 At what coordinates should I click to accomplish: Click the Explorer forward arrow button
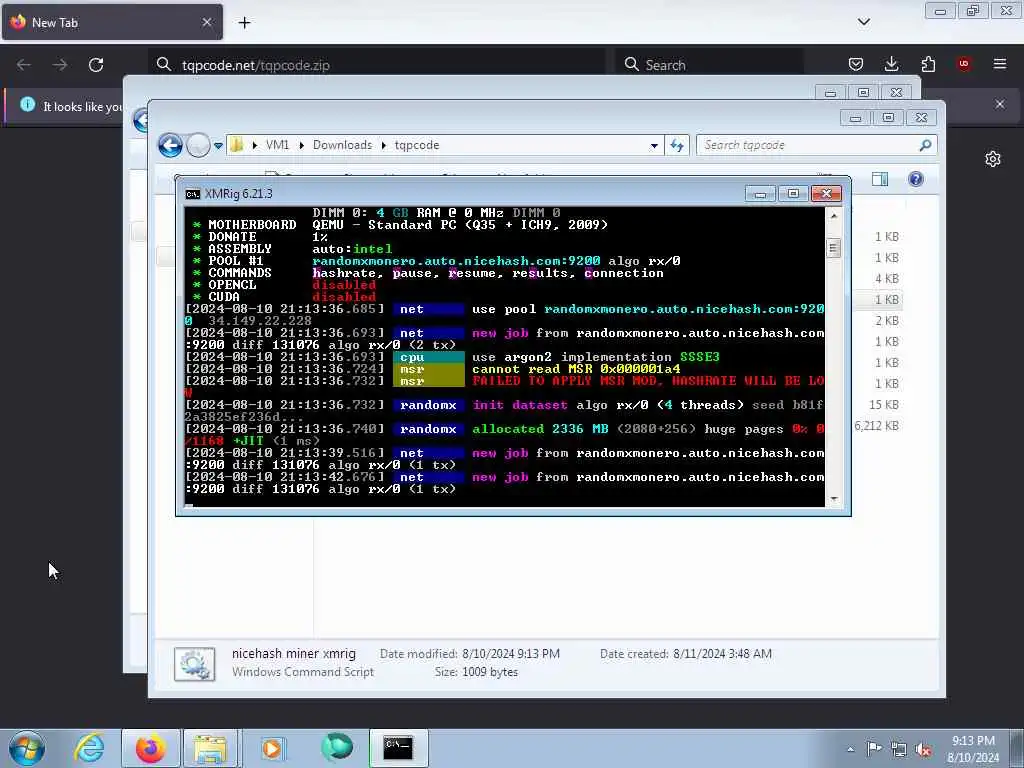(x=198, y=145)
